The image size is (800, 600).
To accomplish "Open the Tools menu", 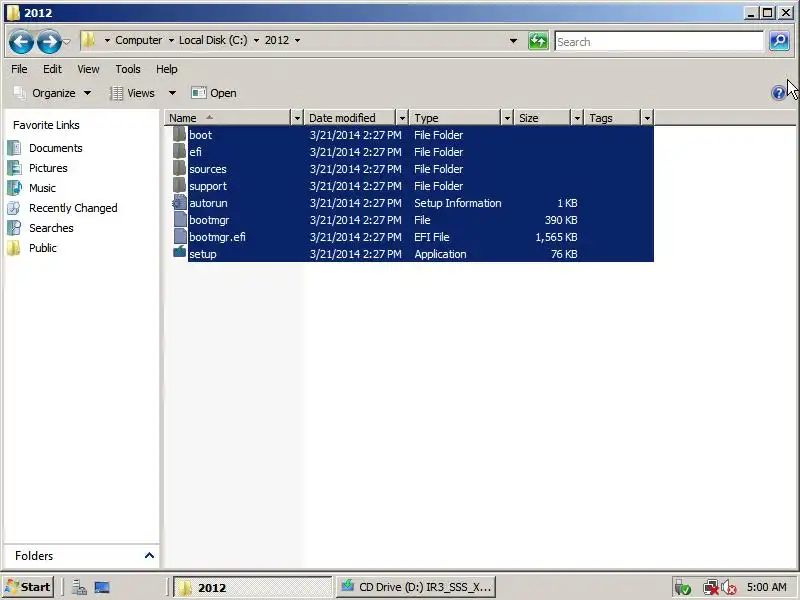I will tap(128, 69).
